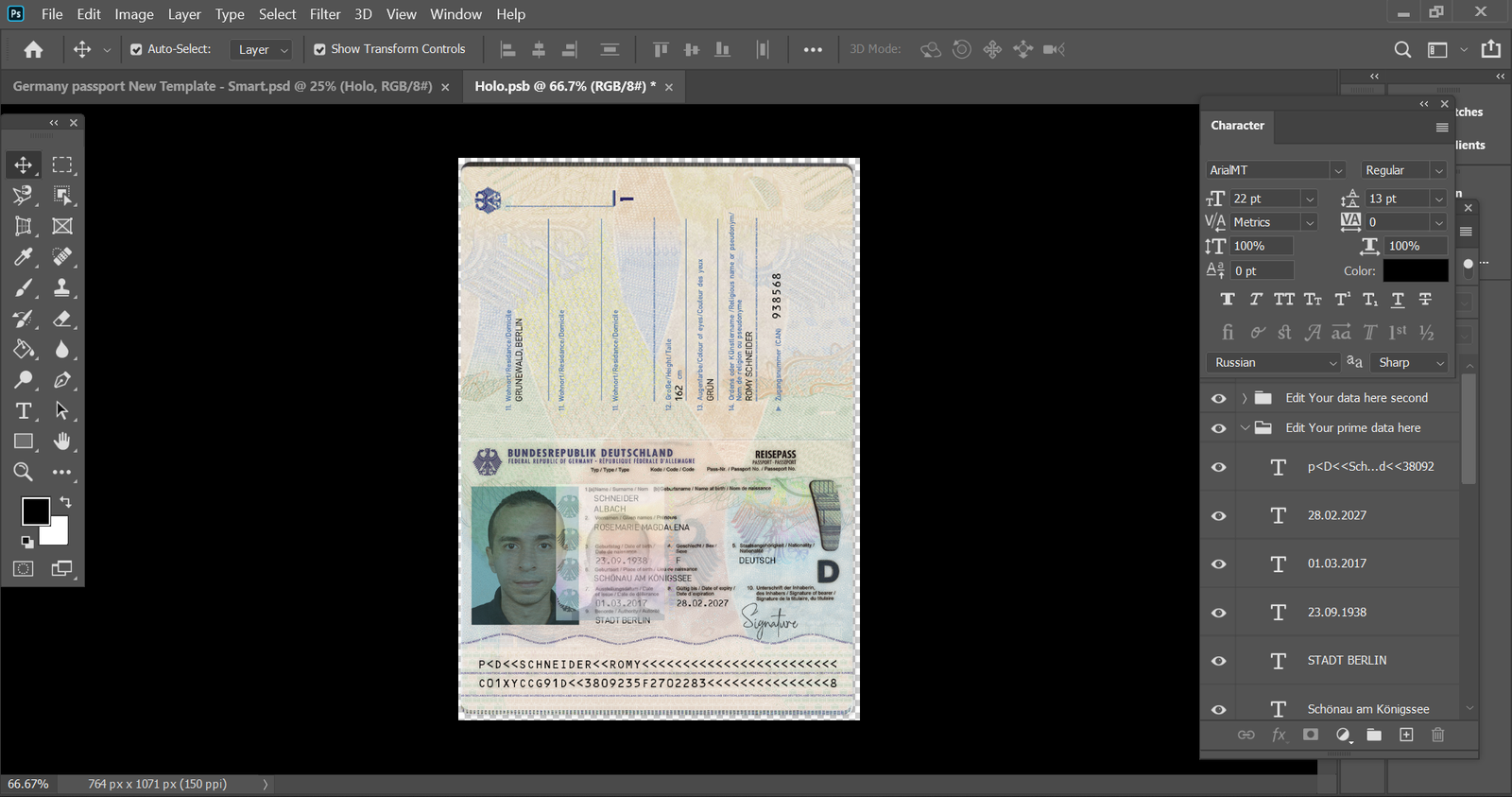Switch to Germany passport New Template tab

(x=222, y=86)
